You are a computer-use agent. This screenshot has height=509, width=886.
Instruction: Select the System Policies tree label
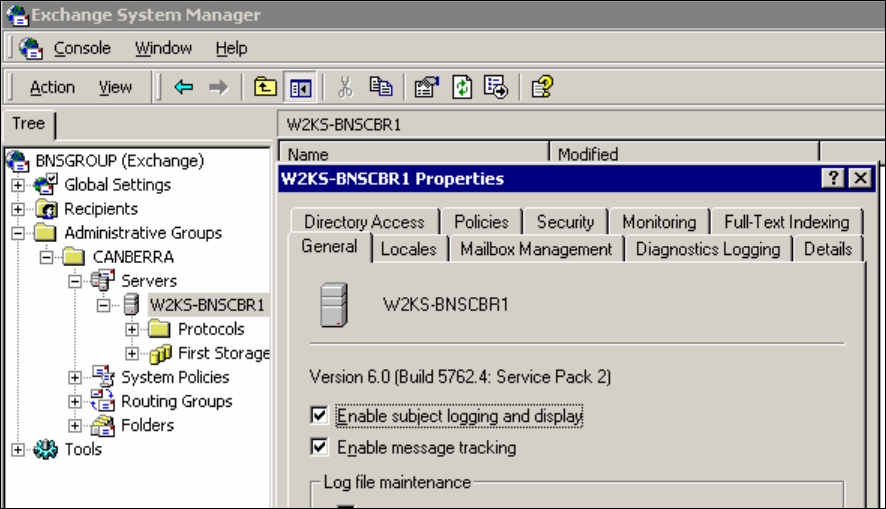175,377
